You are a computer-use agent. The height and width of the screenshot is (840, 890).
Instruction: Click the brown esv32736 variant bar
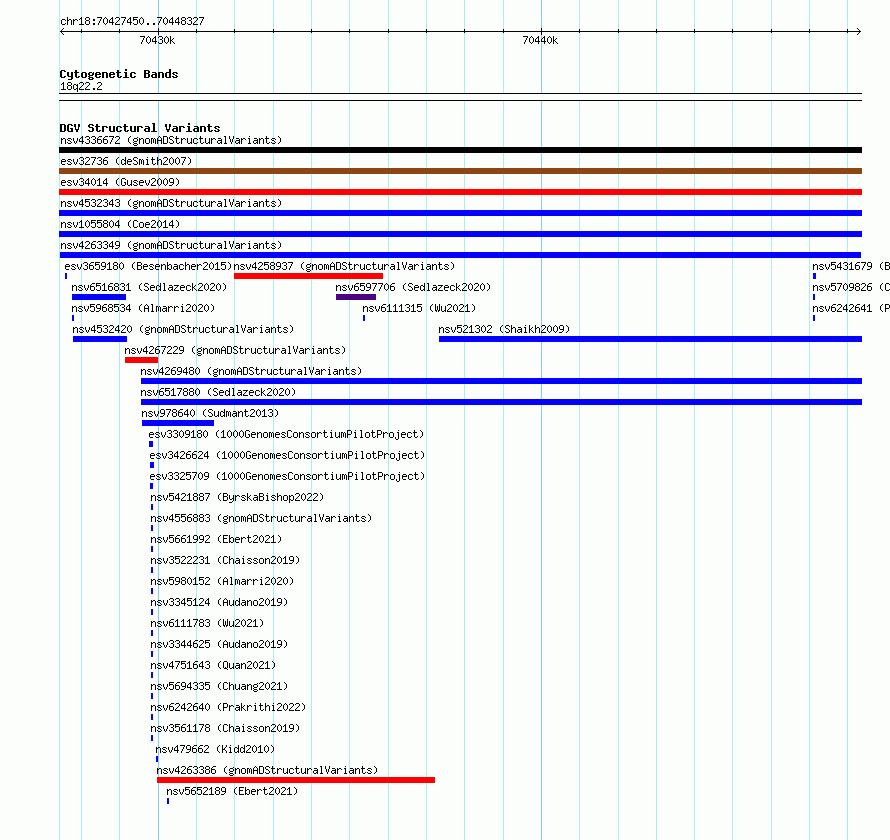[x=460, y=171]
